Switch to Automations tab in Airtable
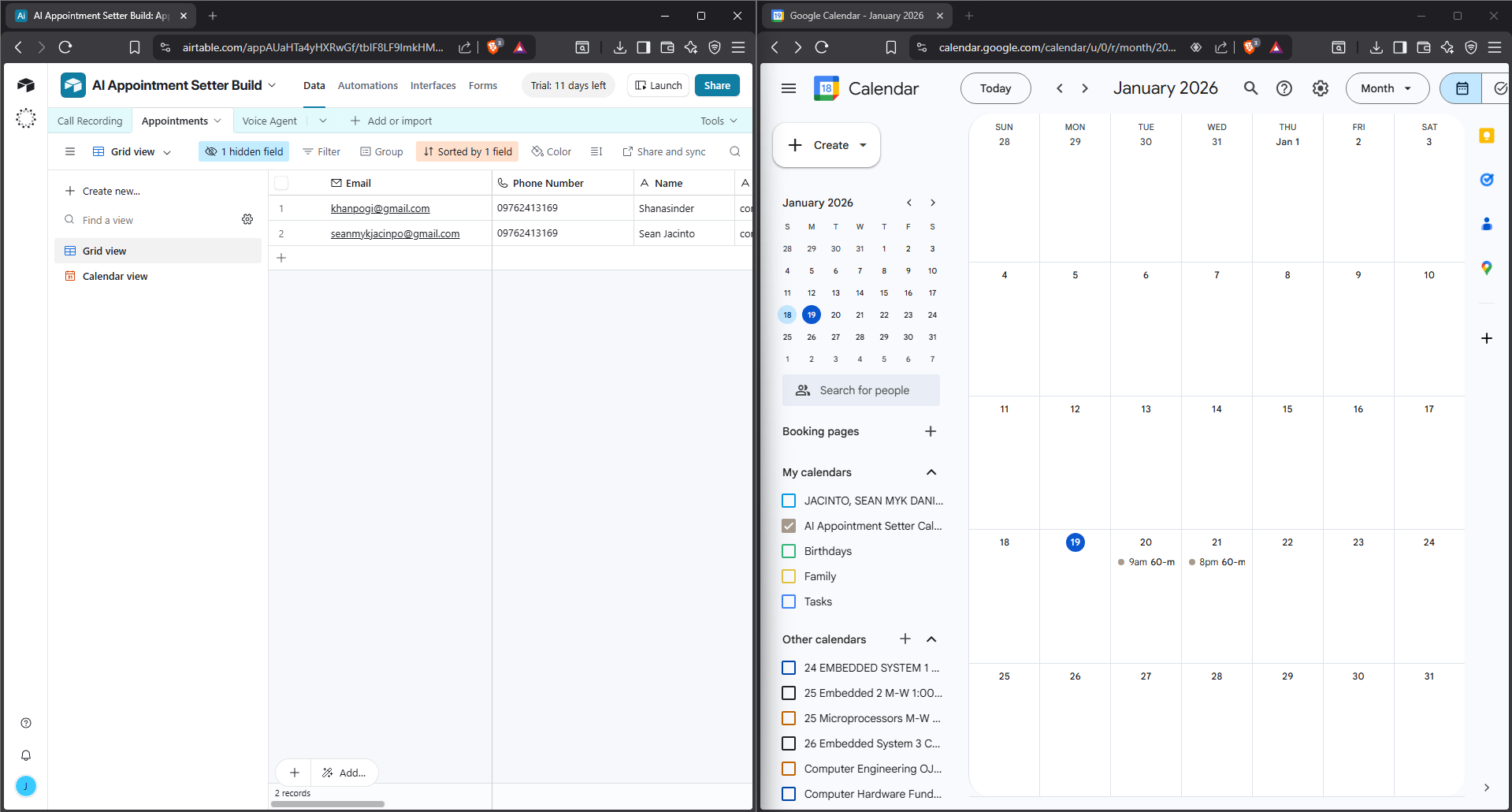Screen dimensions: 1512x812 tap(368, 85)
